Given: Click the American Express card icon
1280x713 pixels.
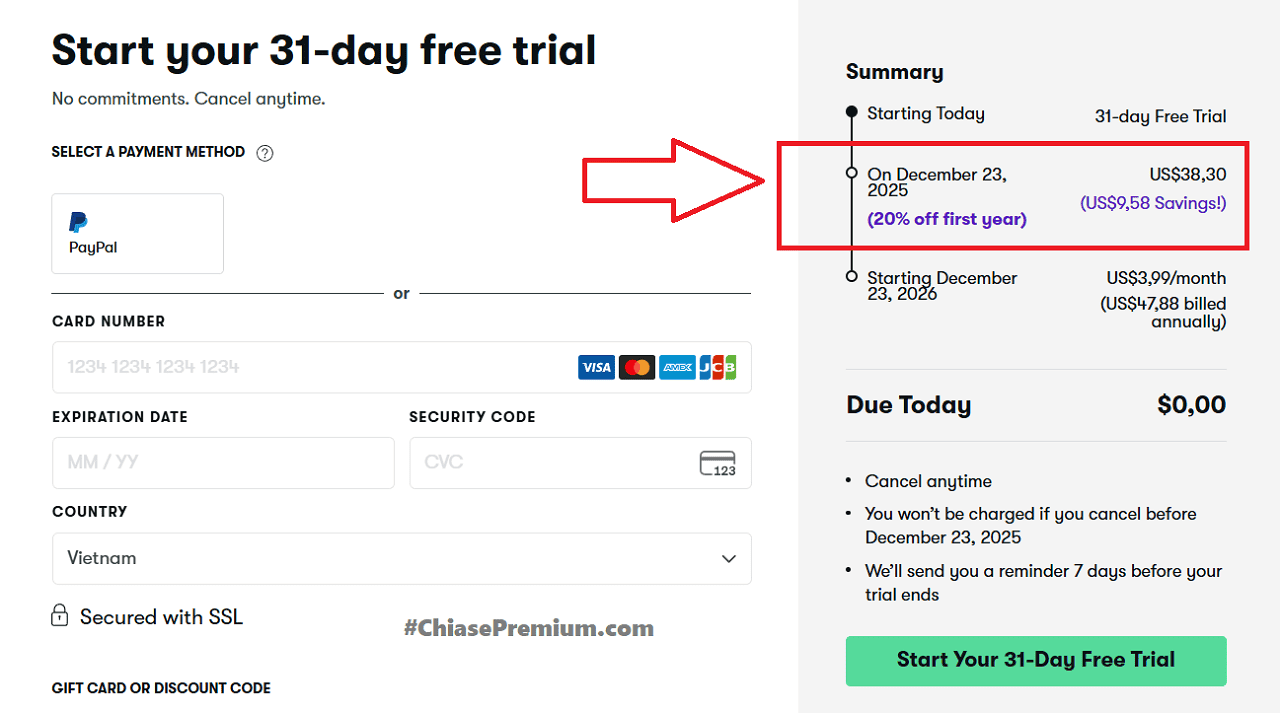Looking at the screenshot, I should tap(677, 367).
